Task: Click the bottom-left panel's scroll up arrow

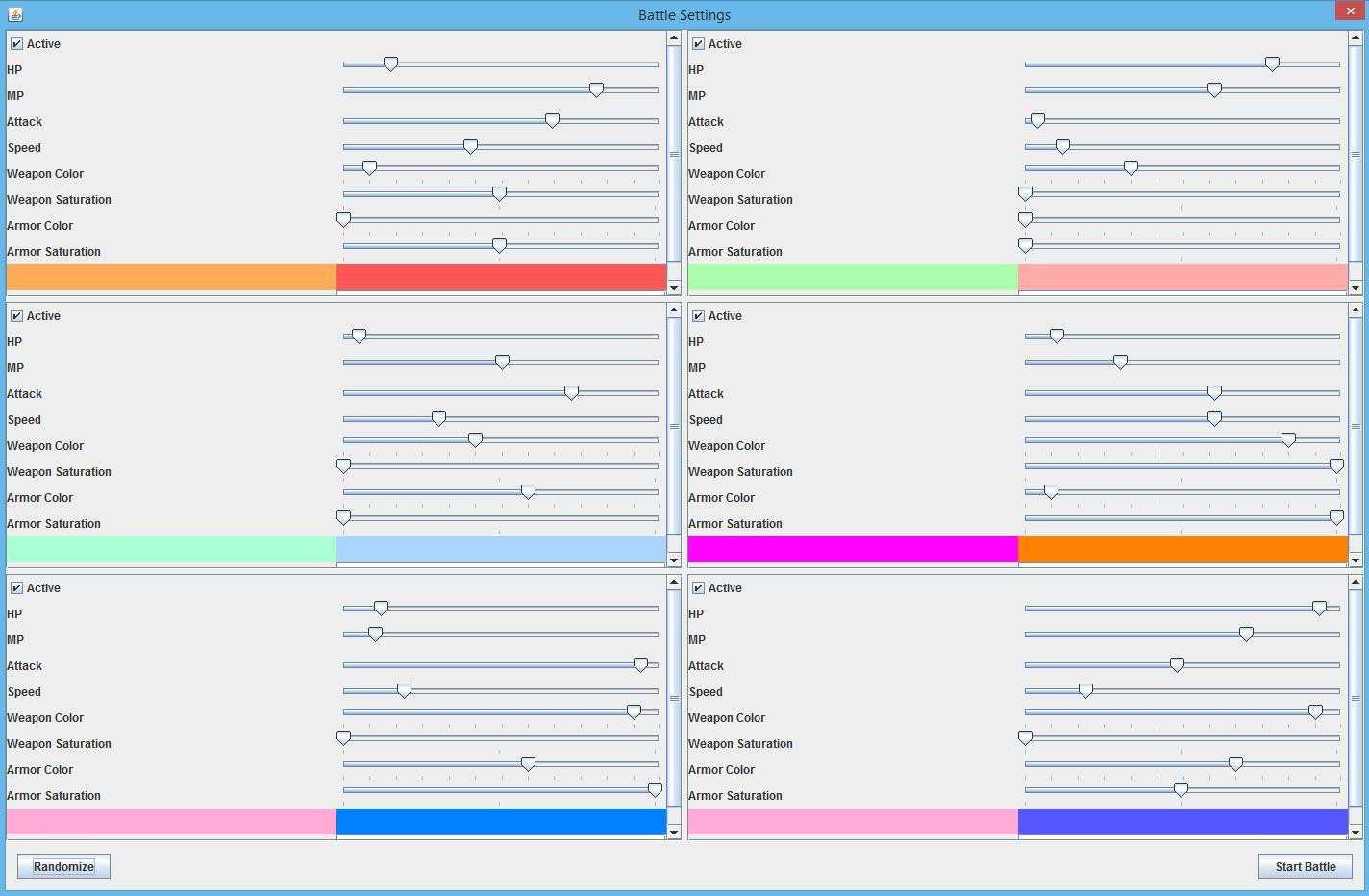Action: click(x=673, y=583)
